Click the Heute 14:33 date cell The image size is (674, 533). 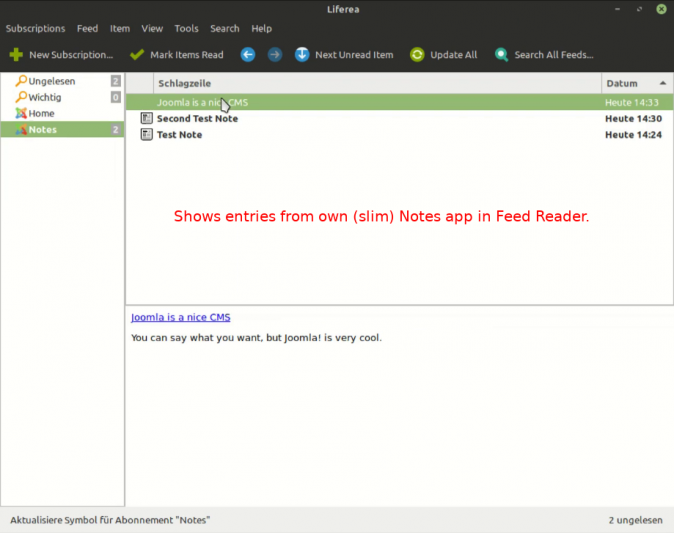click(x=631, y=102)
